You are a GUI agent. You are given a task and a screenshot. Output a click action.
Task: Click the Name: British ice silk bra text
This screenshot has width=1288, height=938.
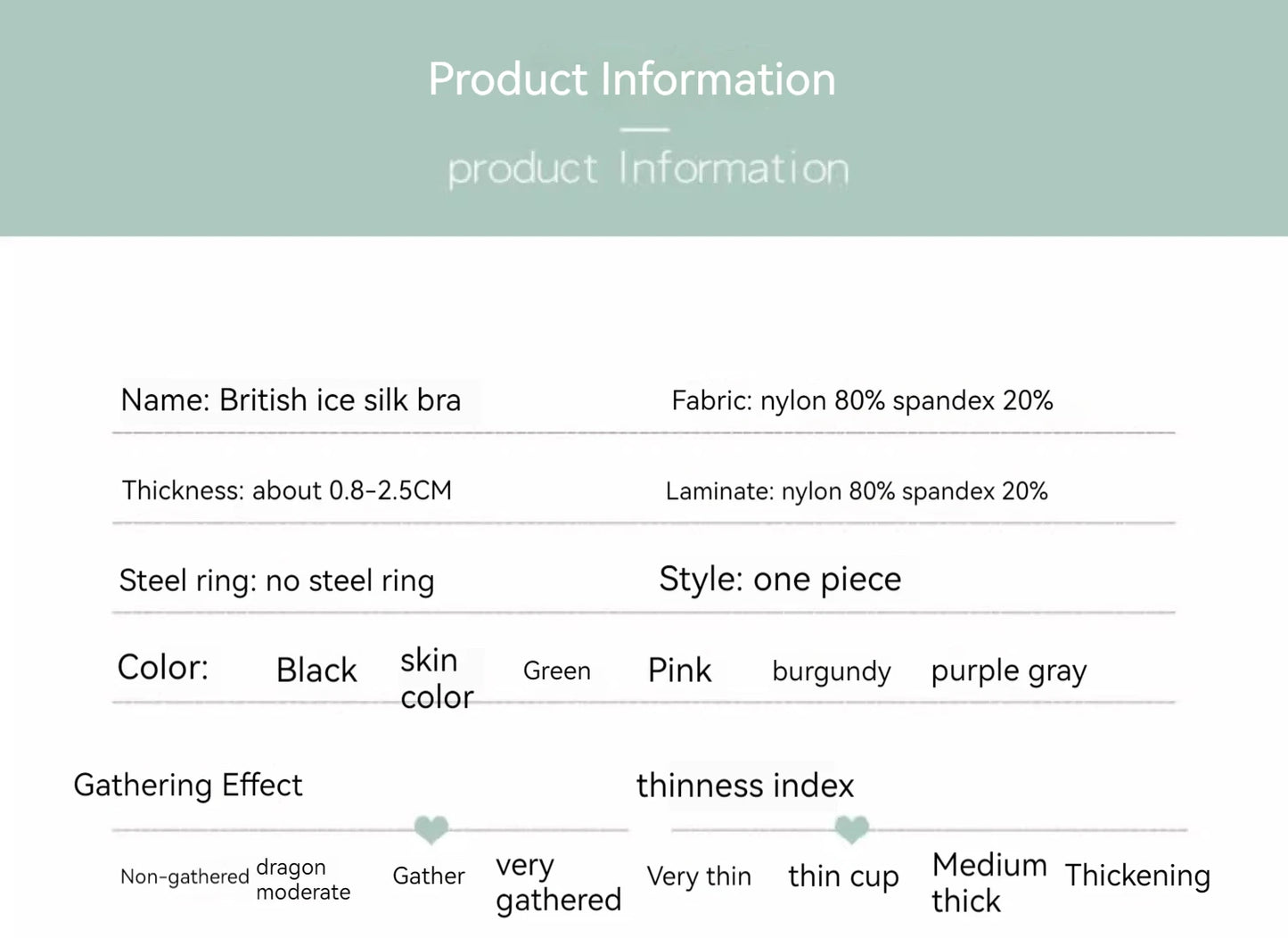coord(291,400)
